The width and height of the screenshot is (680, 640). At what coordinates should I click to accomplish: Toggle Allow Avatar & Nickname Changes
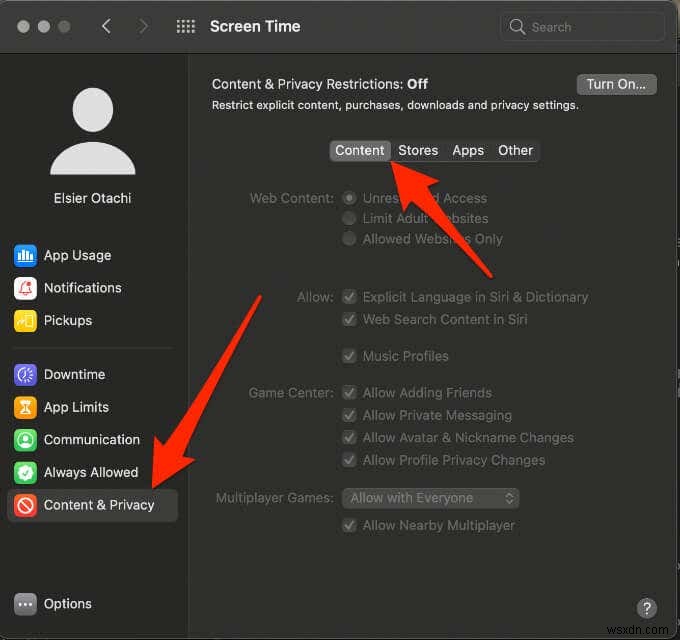point(349,438)
